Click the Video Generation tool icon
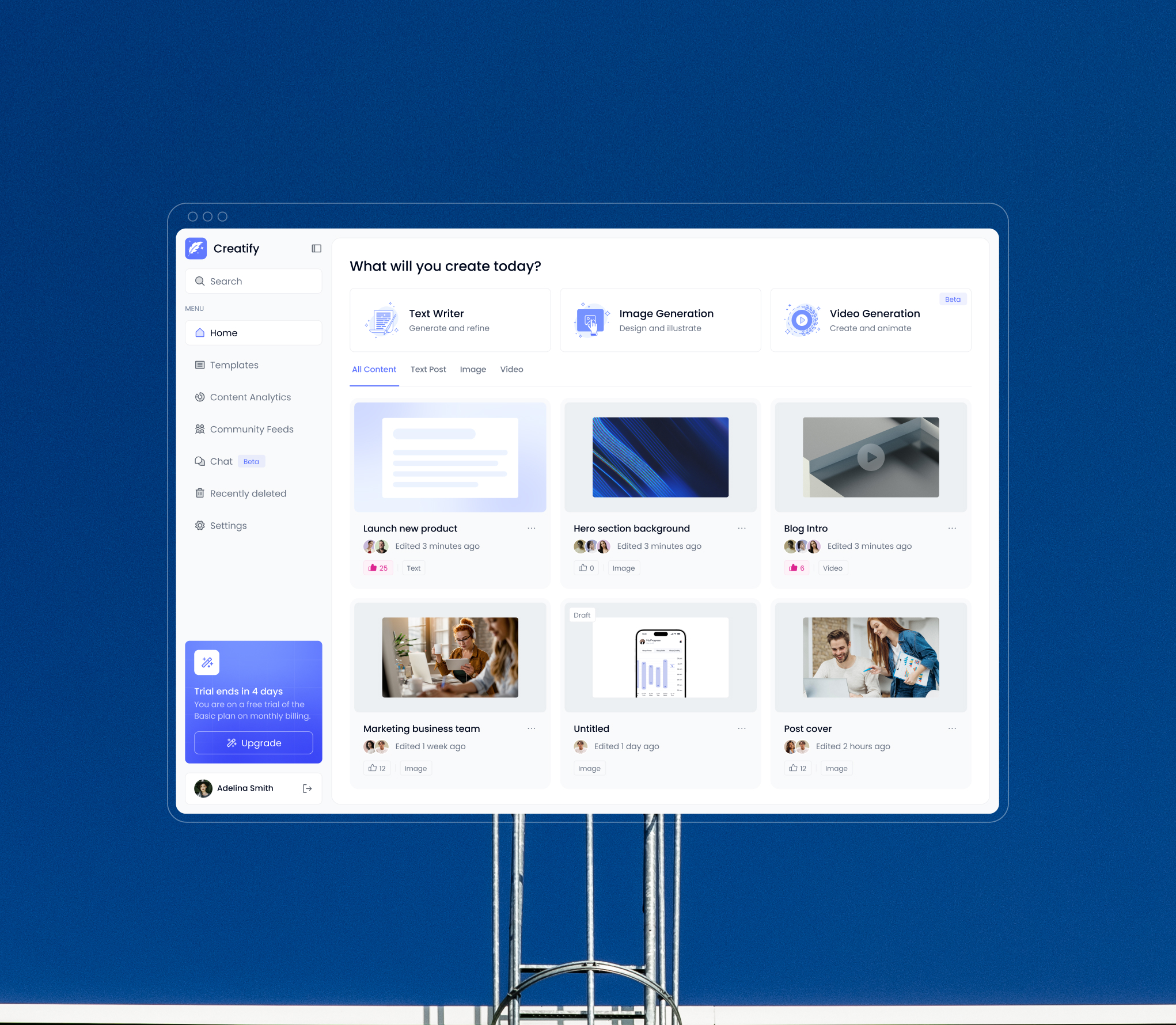The image size is (1176, 1025). click(x=801, y=320)
